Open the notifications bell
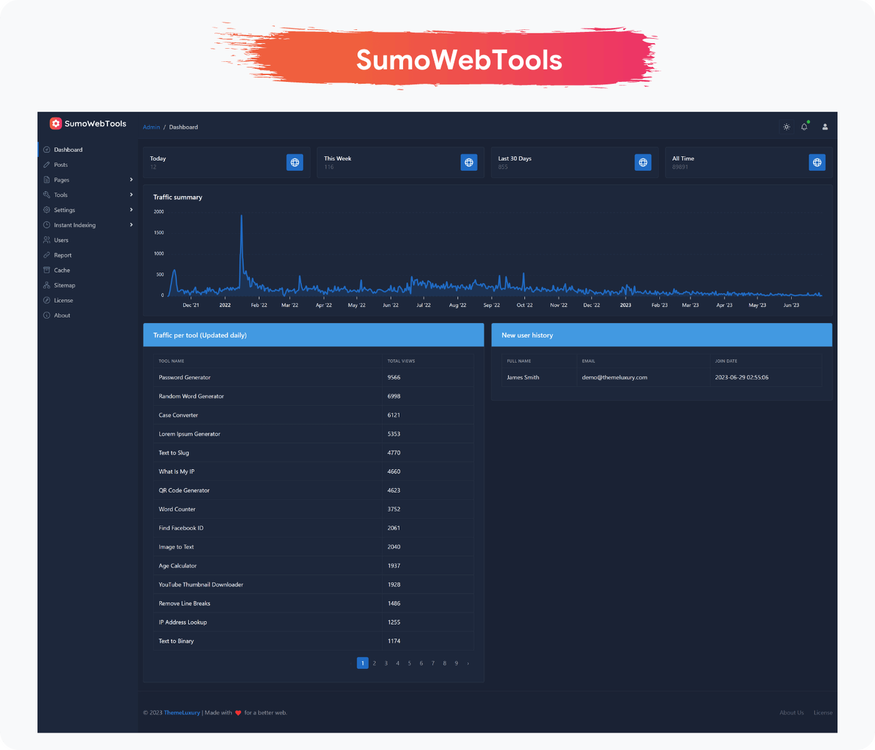The height and width of the screenshot is (750, 875). [805, 127]
